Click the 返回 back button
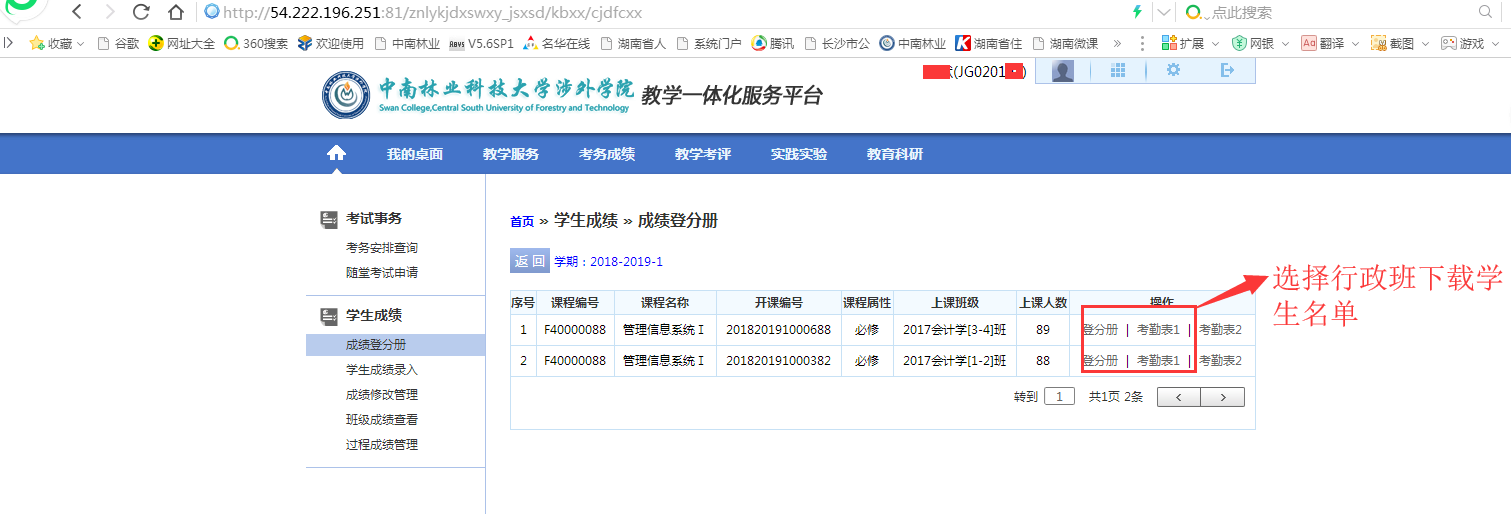 [x=530, y=261]
